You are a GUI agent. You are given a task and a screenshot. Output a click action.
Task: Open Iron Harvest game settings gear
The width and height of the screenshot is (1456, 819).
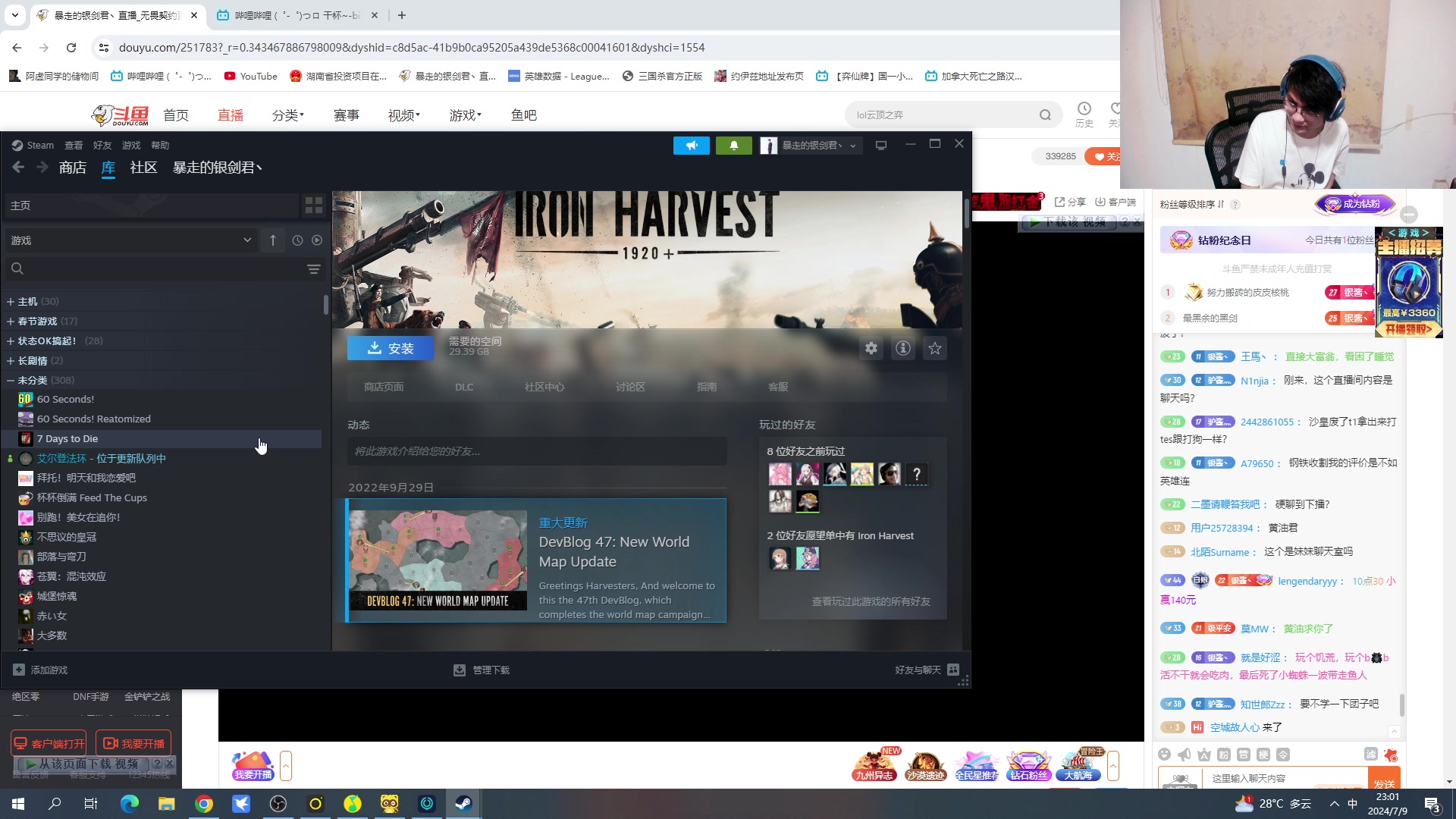pos(871,348)
